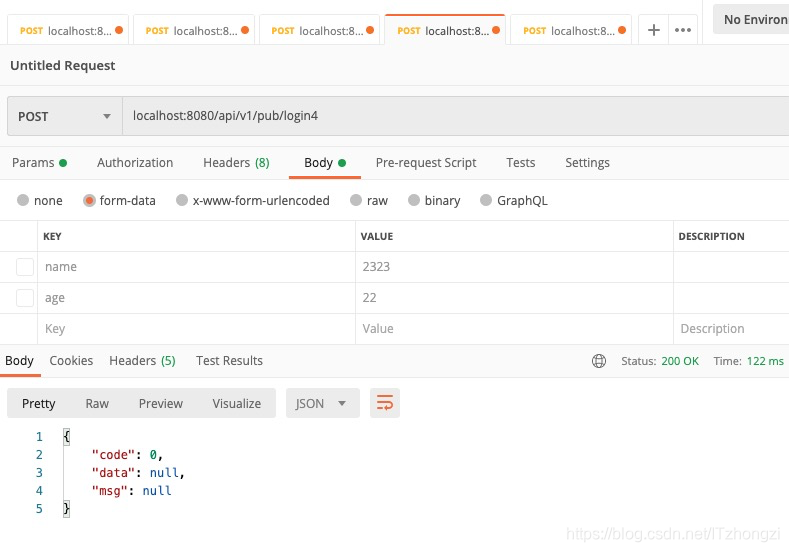
Task: Click the VALUE column header
Action: 376,236
